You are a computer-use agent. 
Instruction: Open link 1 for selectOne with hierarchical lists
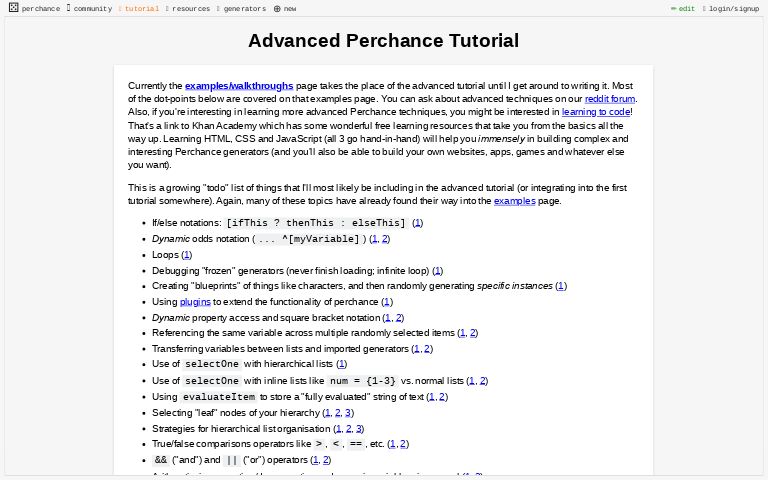(341, 364)
